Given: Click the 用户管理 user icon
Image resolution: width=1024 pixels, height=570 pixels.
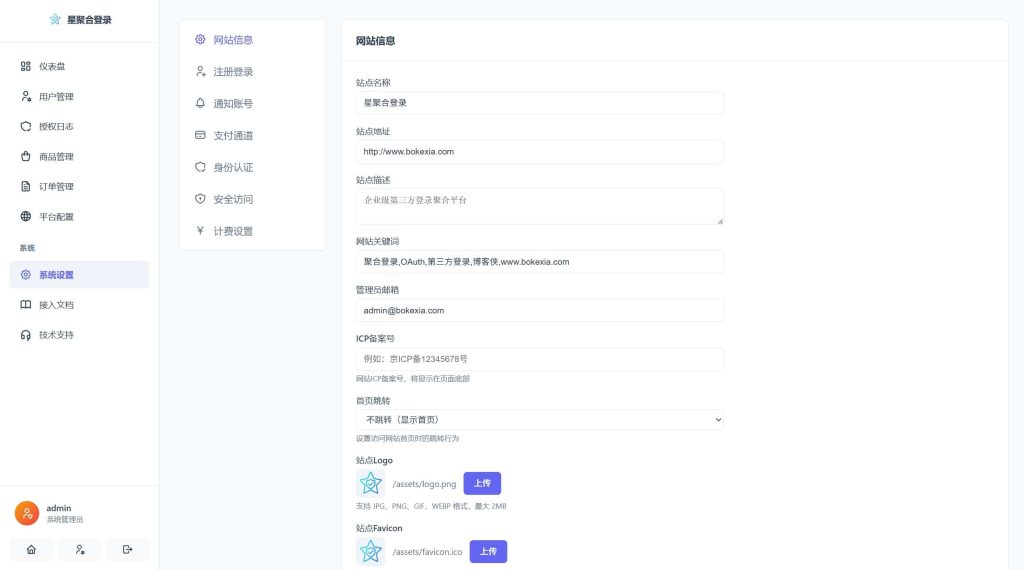Looking at the screenshot, I should click(x=25, y=96).
